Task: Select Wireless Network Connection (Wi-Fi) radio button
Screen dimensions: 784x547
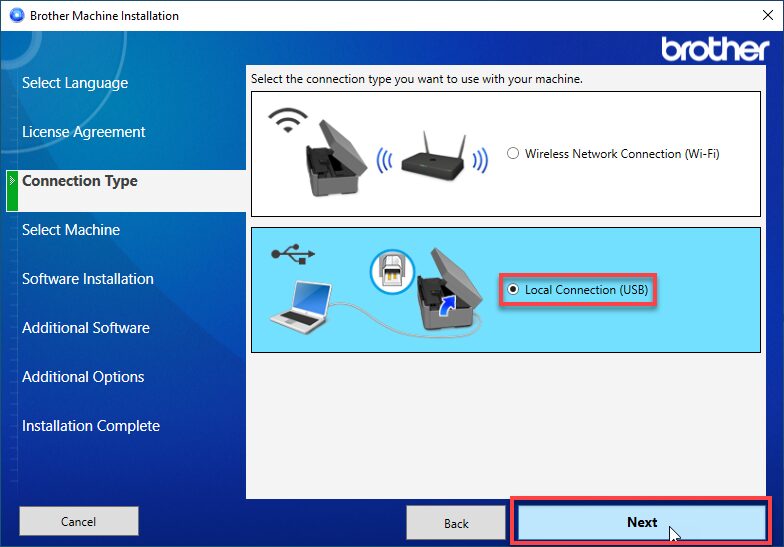Action: tap(513, 154)
